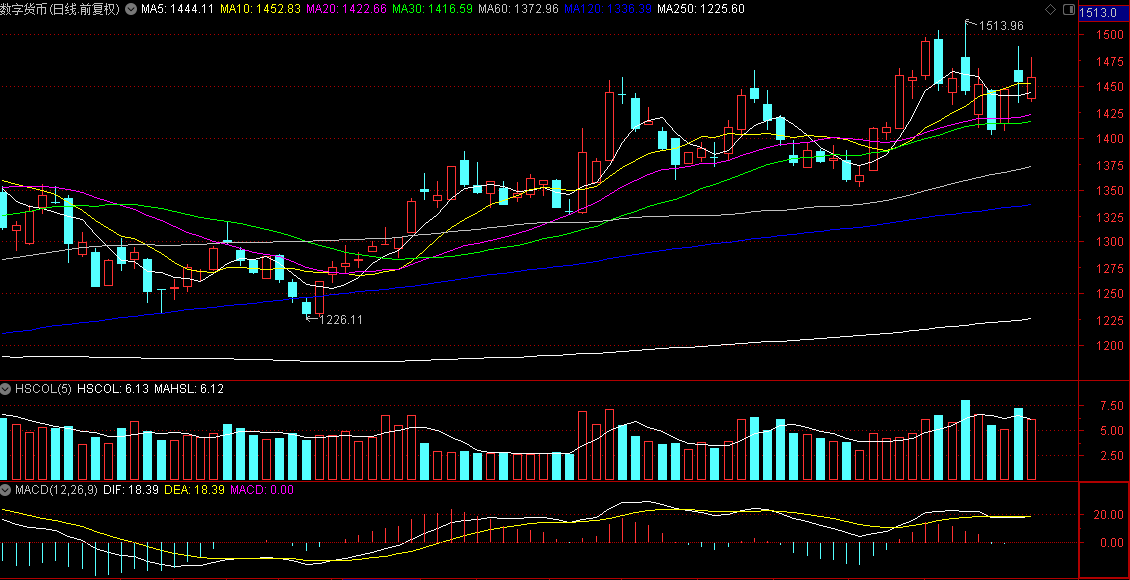Click the 7.50 volume axis label
Image resolution: width=1130 pixels, height=580 pixels.
pos(1111,406)
